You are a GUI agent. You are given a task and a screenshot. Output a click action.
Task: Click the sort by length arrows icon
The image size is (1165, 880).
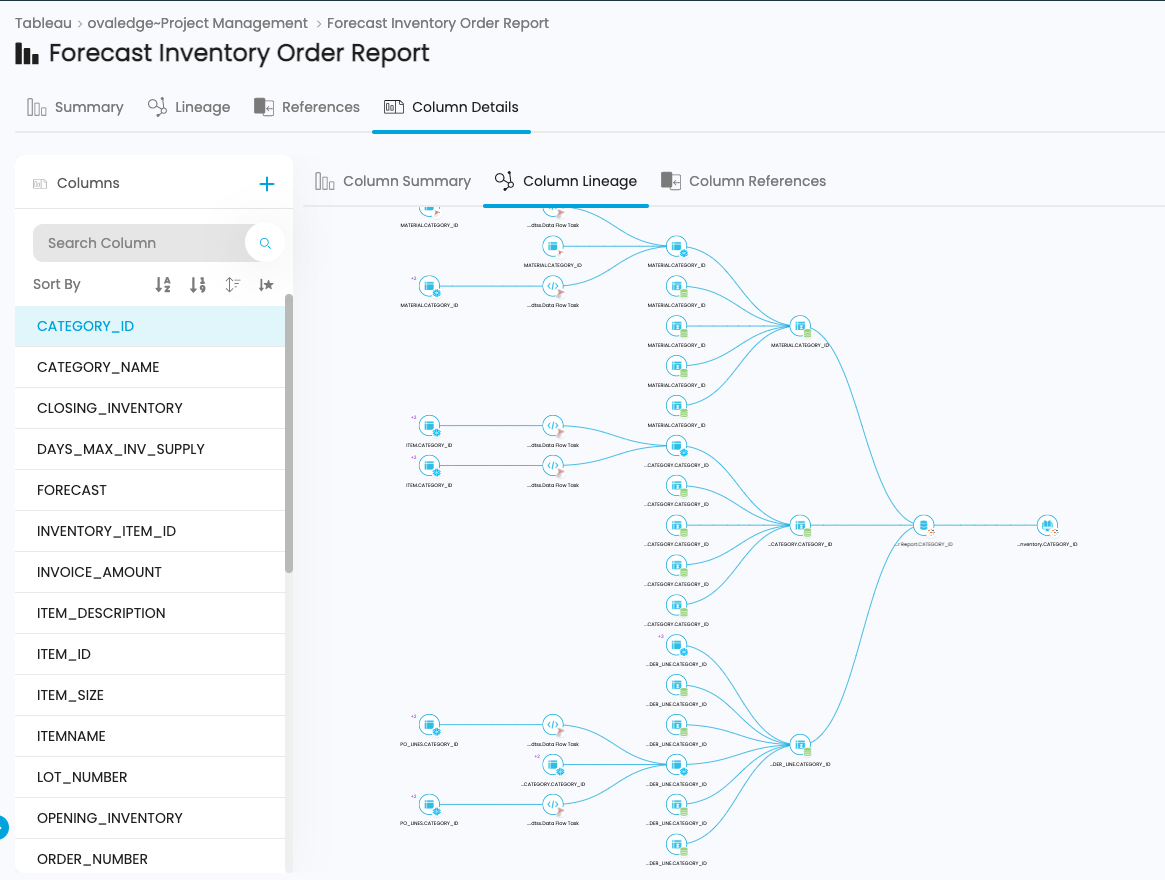[x=232, y=284]
